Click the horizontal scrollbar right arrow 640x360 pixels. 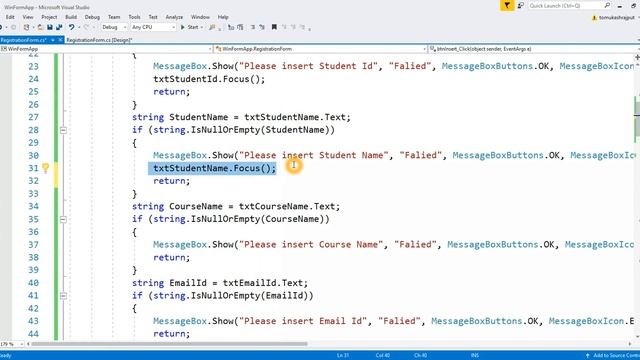tap(630, 344)
